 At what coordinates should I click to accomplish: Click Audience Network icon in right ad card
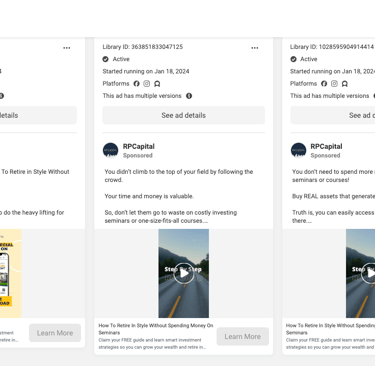point(345,84)
